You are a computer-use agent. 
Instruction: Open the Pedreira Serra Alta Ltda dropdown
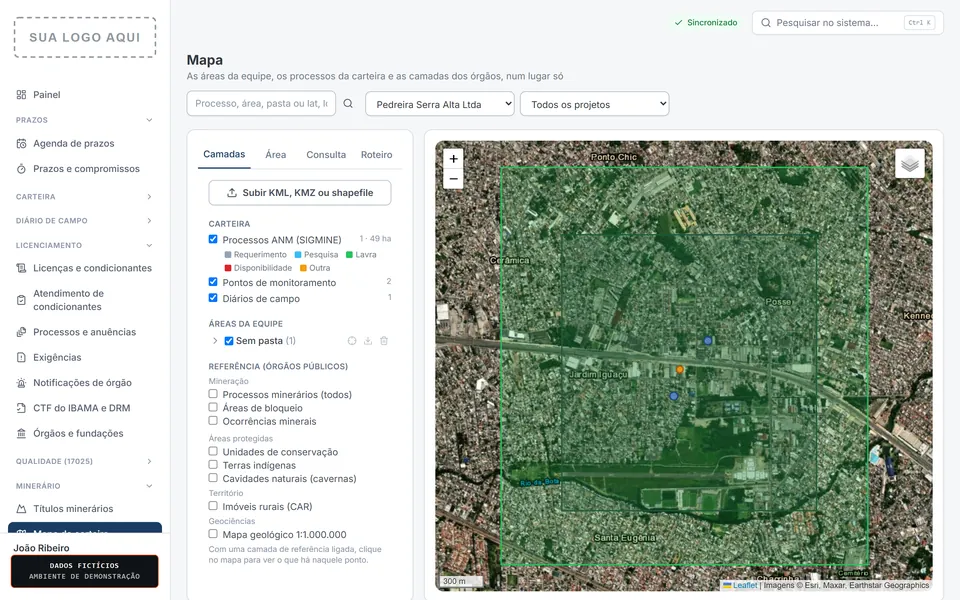coord(440,104)
